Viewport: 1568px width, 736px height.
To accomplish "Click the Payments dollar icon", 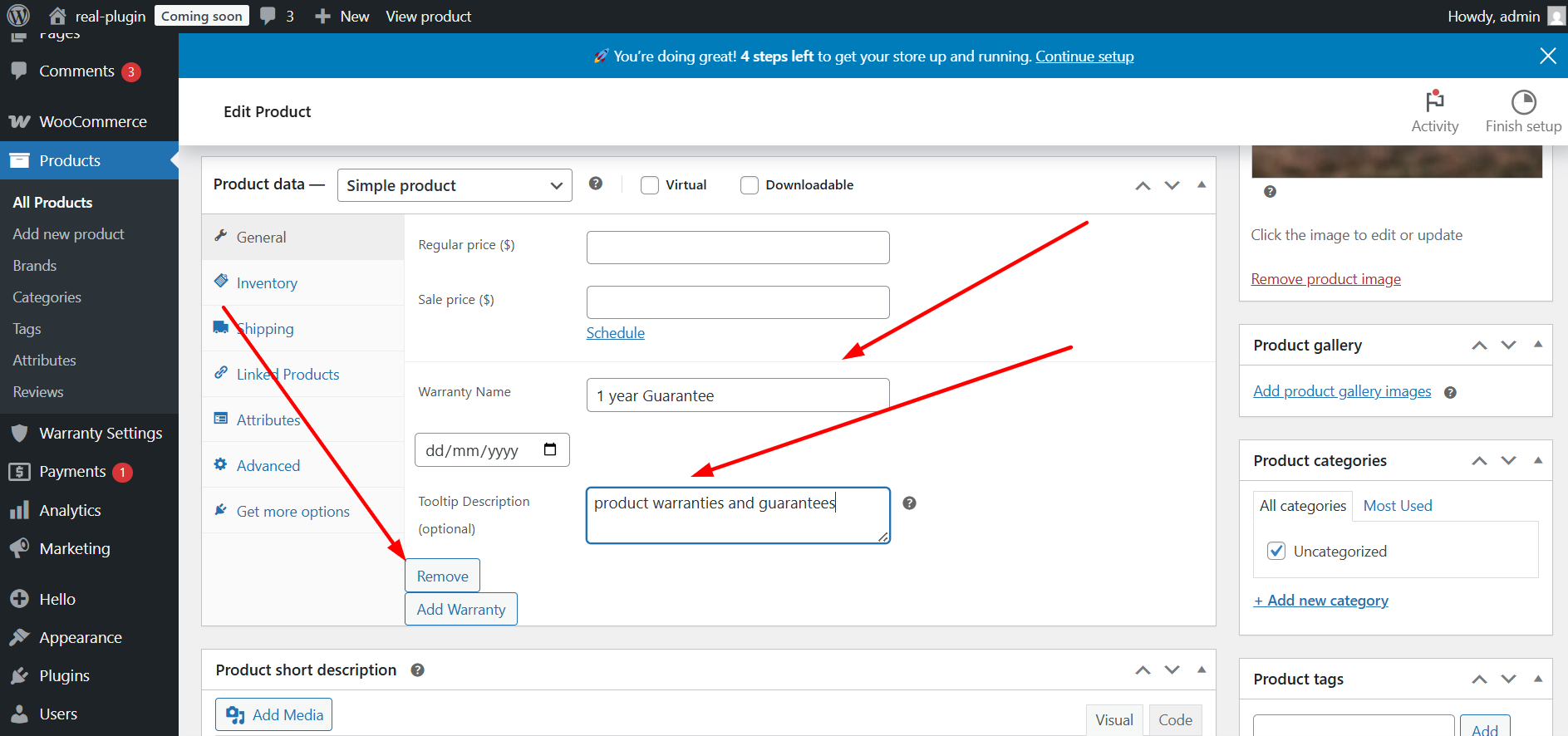I will click(19, 472).
